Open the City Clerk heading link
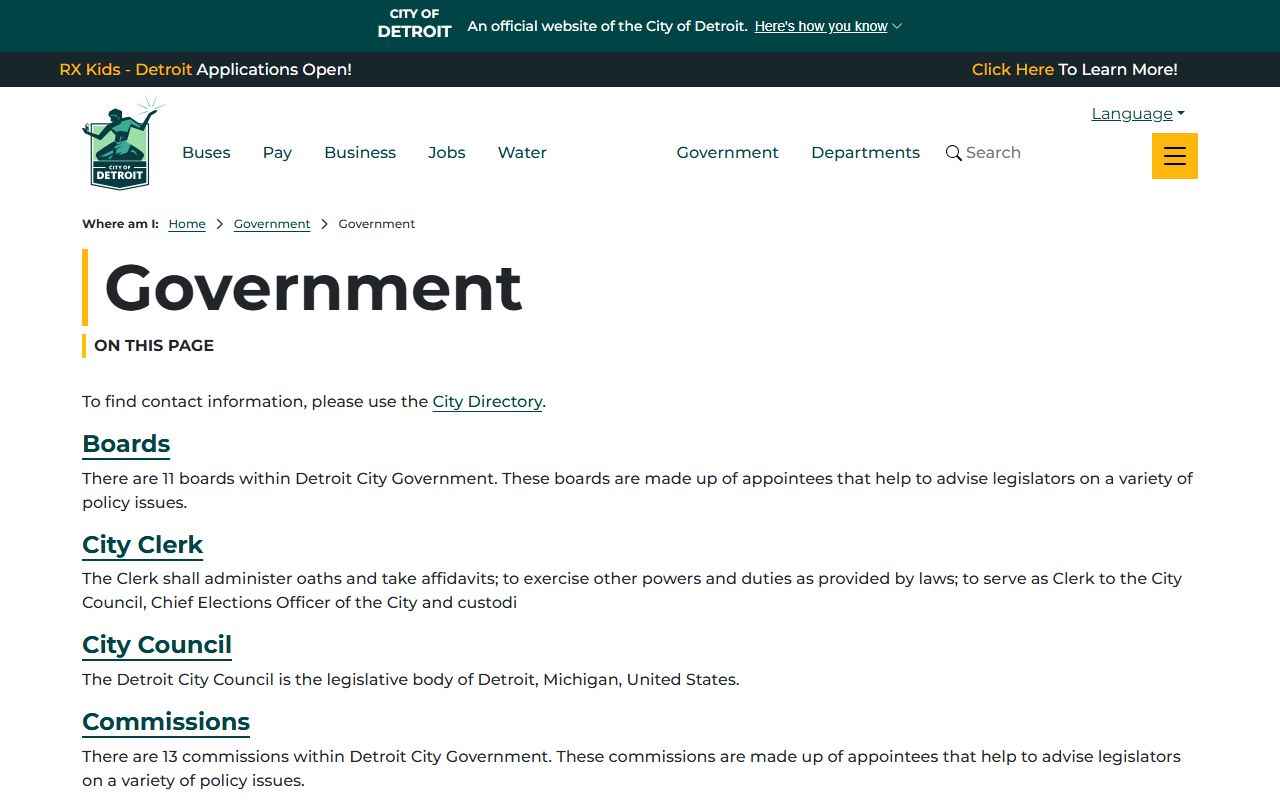1280x800 pixels. point(142,545)
